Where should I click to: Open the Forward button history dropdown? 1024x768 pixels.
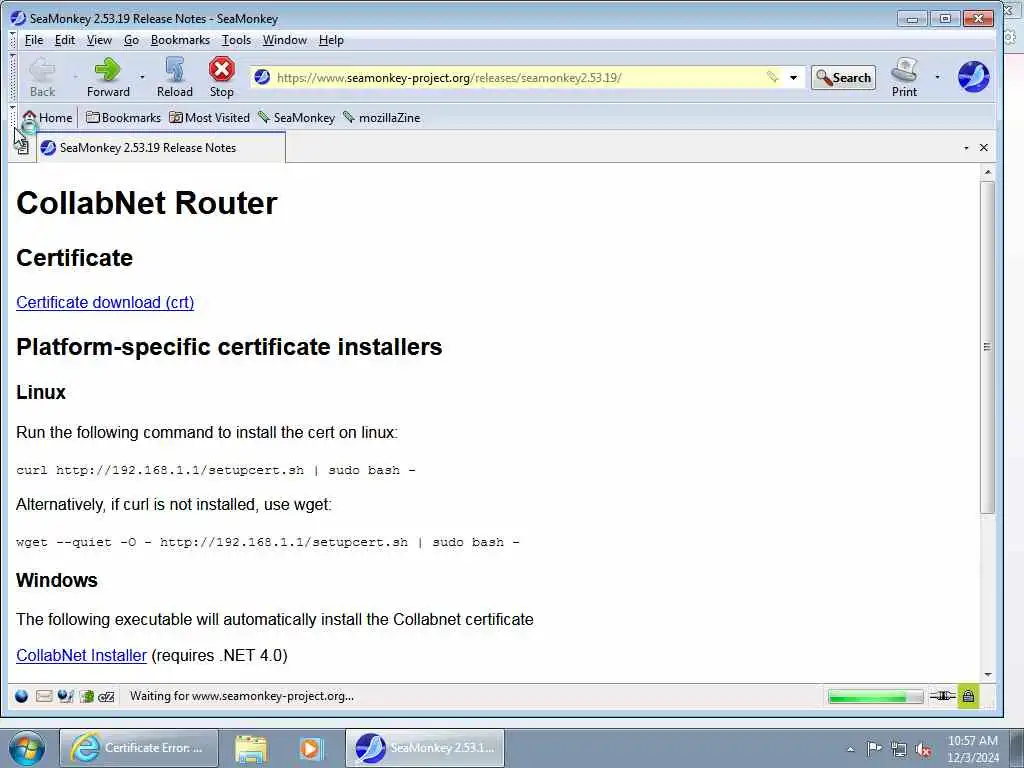click(x=142, y=77)
